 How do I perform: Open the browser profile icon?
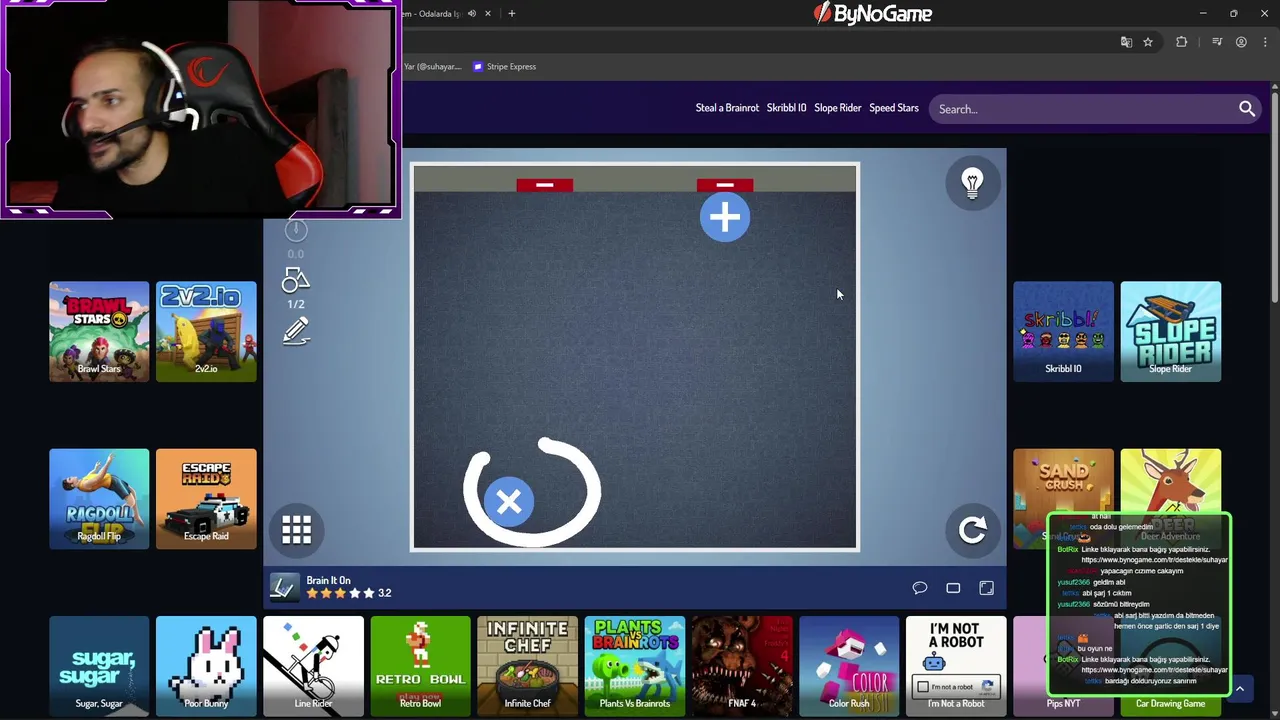pyautogui.click(x=1241, y=42)
